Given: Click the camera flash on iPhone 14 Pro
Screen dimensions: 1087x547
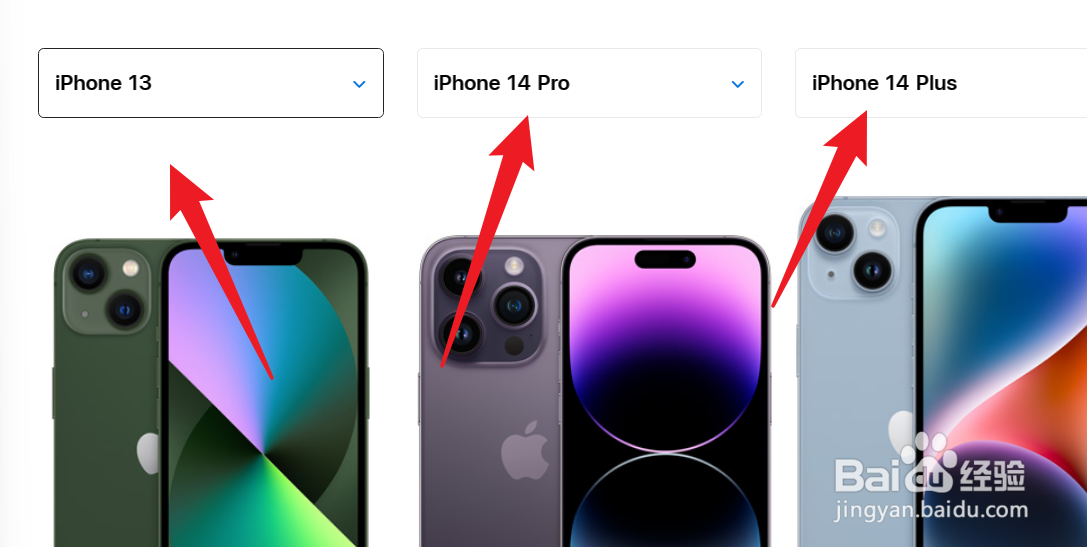Looking at the screenshot, I should (x=514, y=265).
